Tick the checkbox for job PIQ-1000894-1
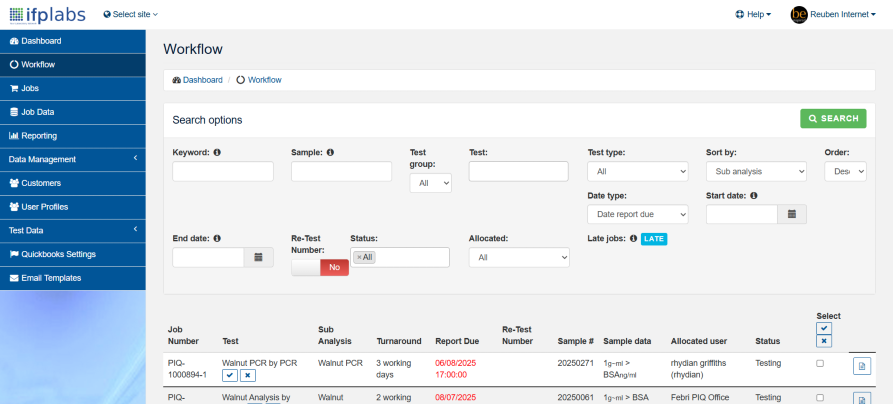This screenshot has width=893, height=404. pyautogui.click(x=820, y=364)
